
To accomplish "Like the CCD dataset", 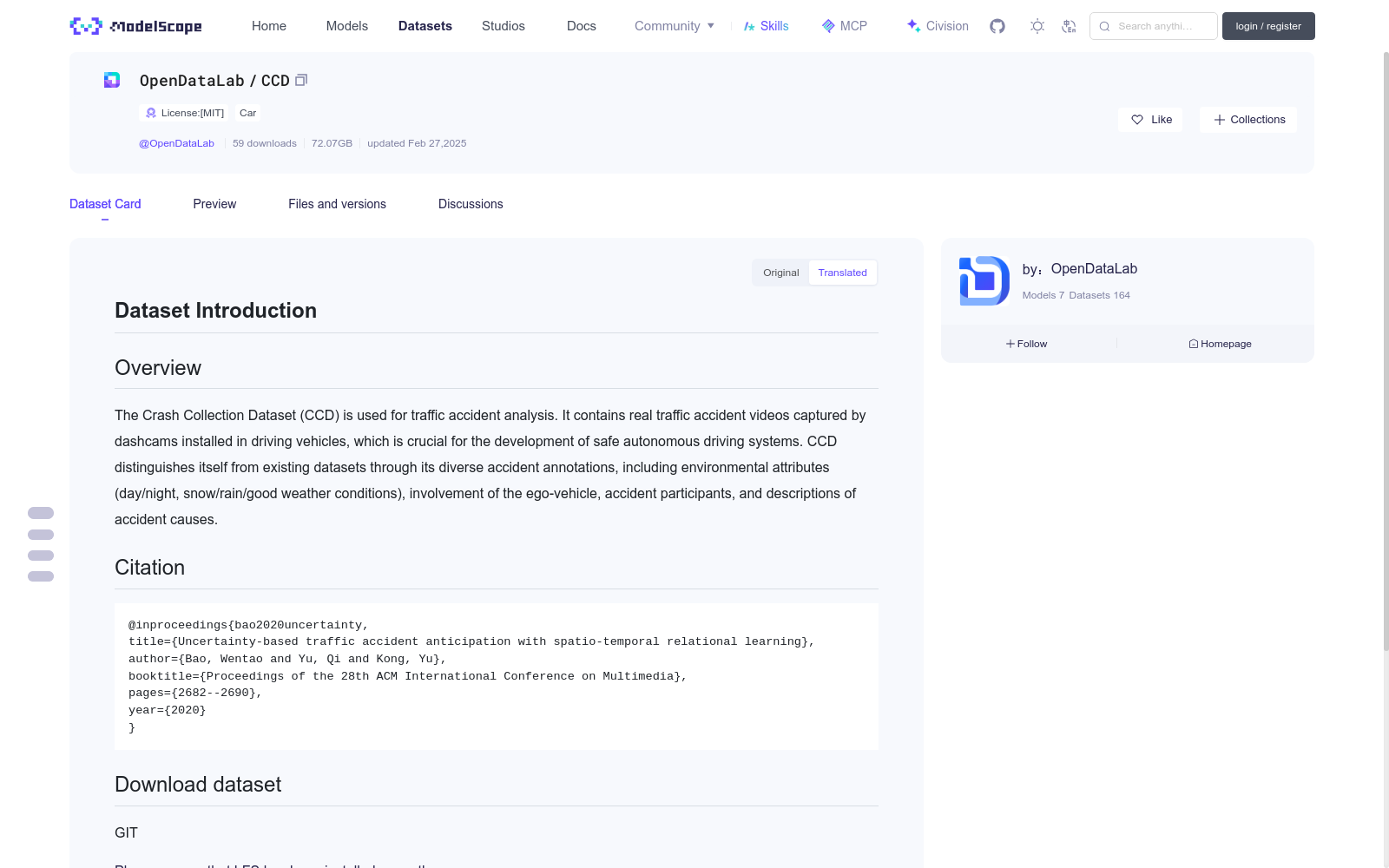I will pyautogui.click(x=1151, y=120).
